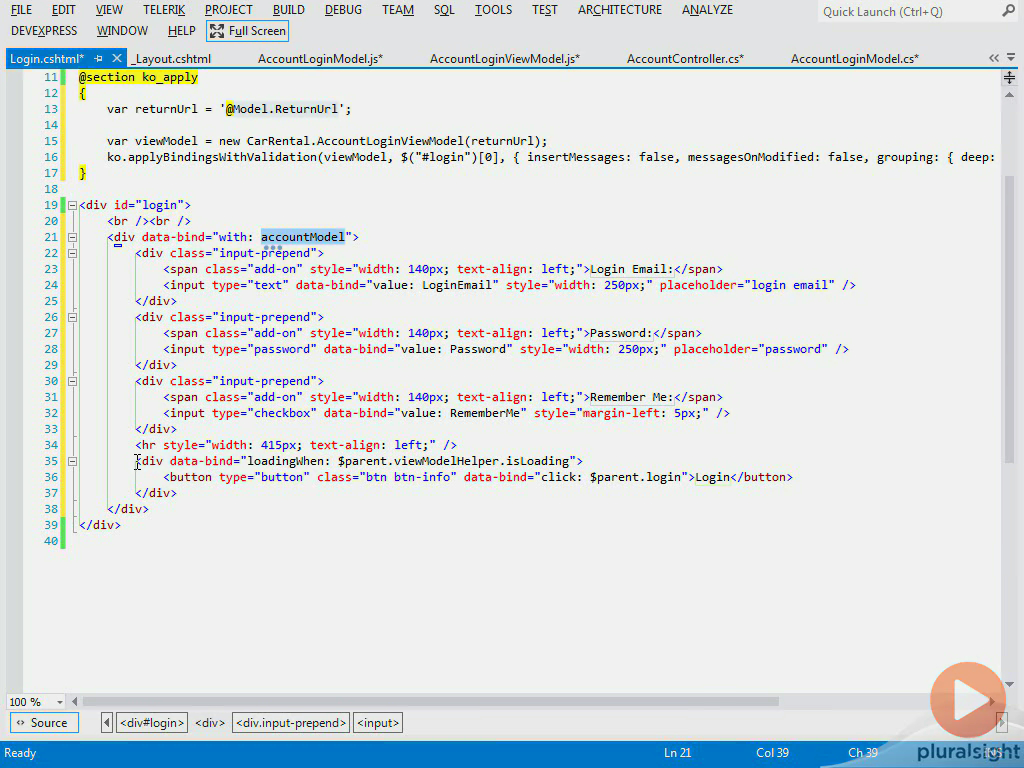Click the horizontal scrollbar left arrow

[x=74, y=702]
